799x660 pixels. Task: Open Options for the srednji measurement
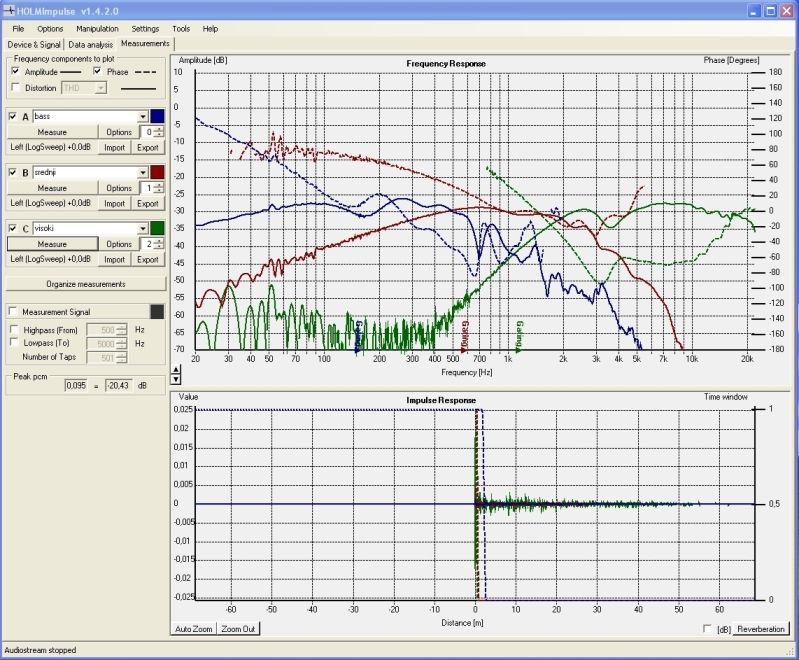[x=119, y=188]
